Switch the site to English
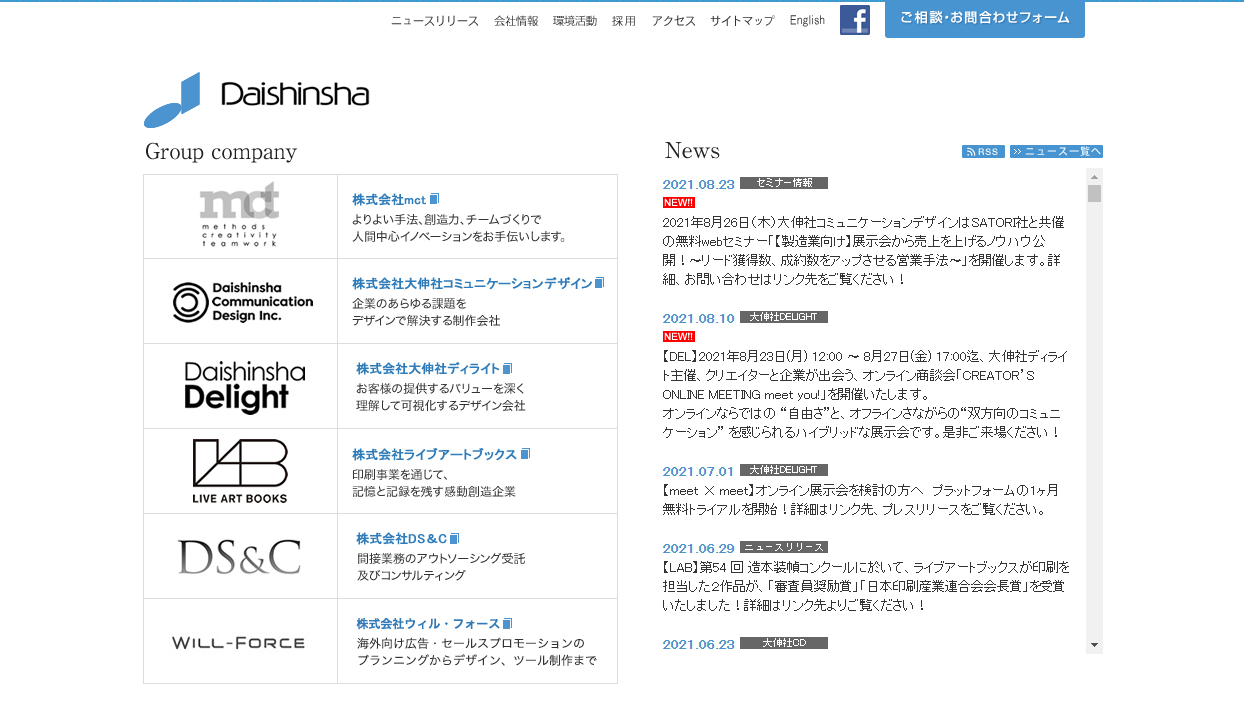 point(807,20)
